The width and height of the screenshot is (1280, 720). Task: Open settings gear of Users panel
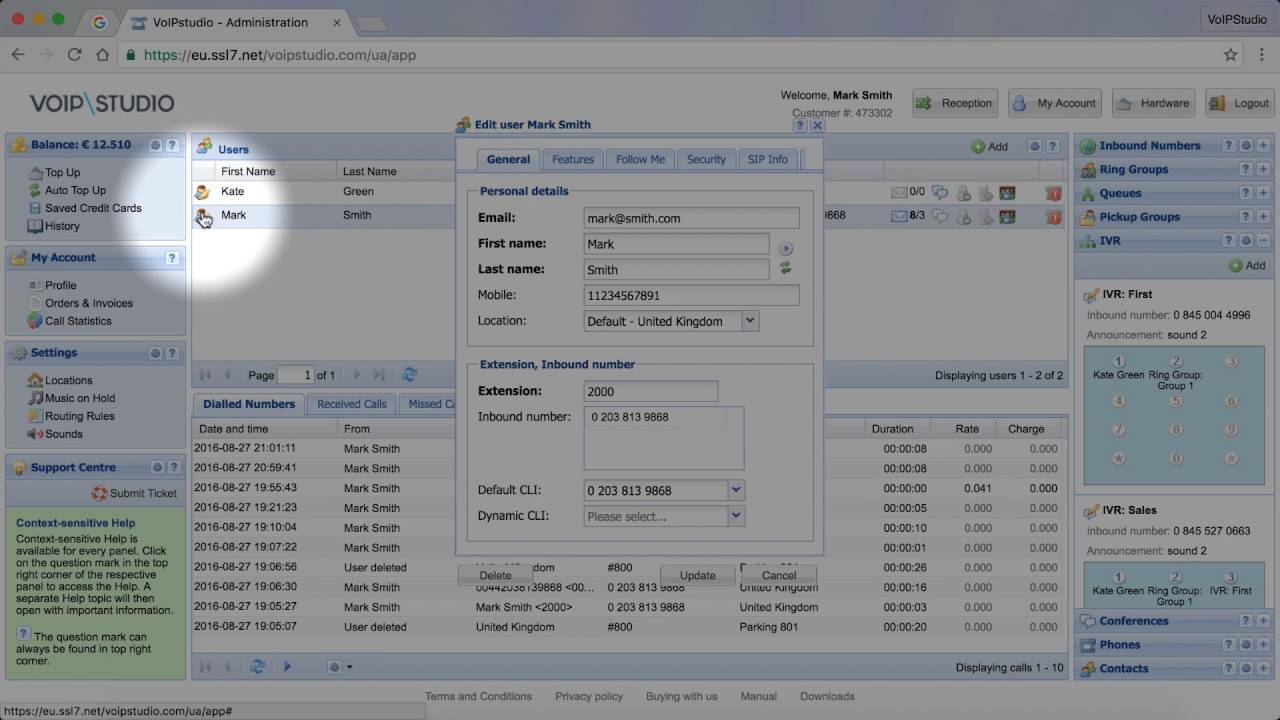click(1037, 146)
